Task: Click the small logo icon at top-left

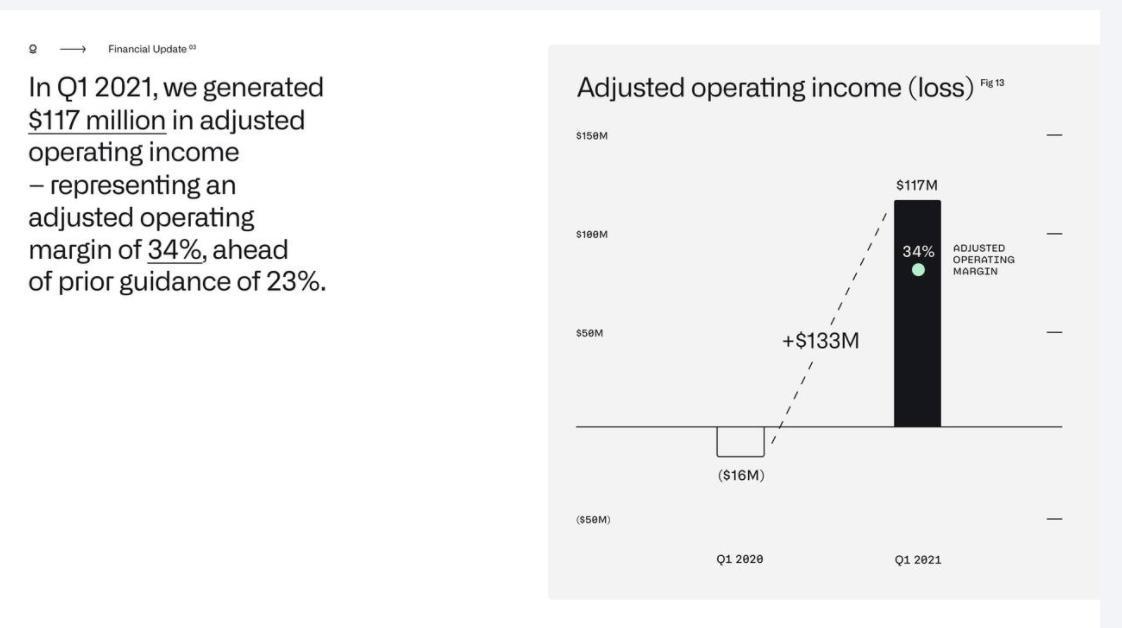Action: (33, 50)
